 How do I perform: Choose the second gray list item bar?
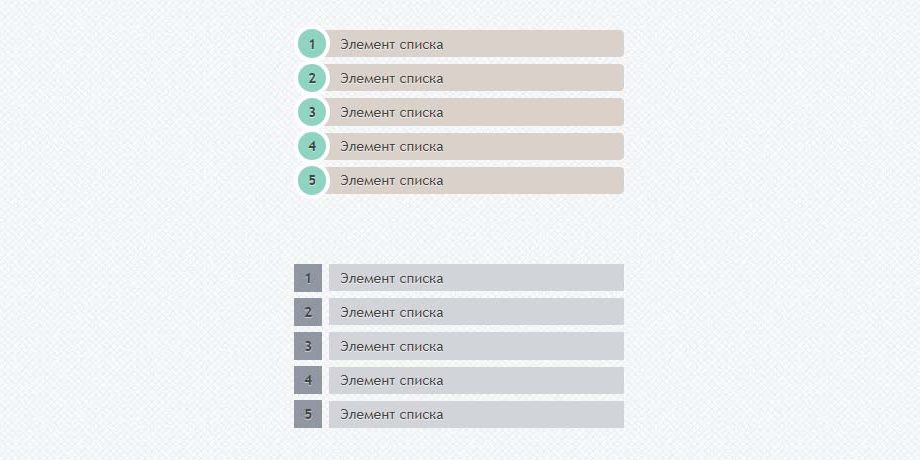click(x=476, y=312)
